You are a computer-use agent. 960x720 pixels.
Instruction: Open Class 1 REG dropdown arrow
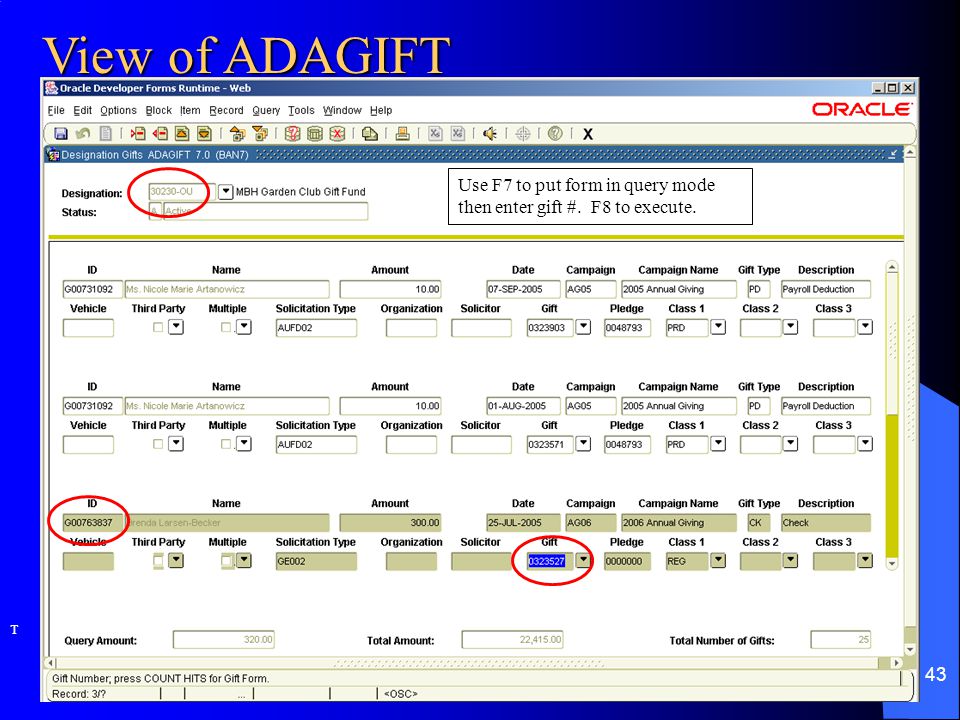click(x=718, y=560)
